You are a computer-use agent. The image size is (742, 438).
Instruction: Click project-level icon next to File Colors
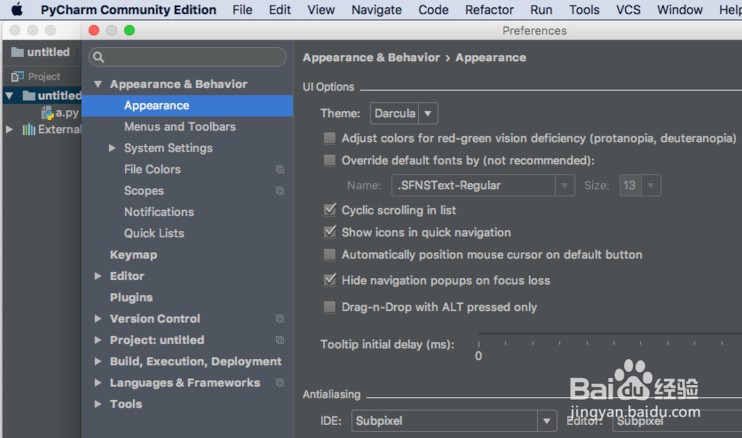click(x=280, y=170)
